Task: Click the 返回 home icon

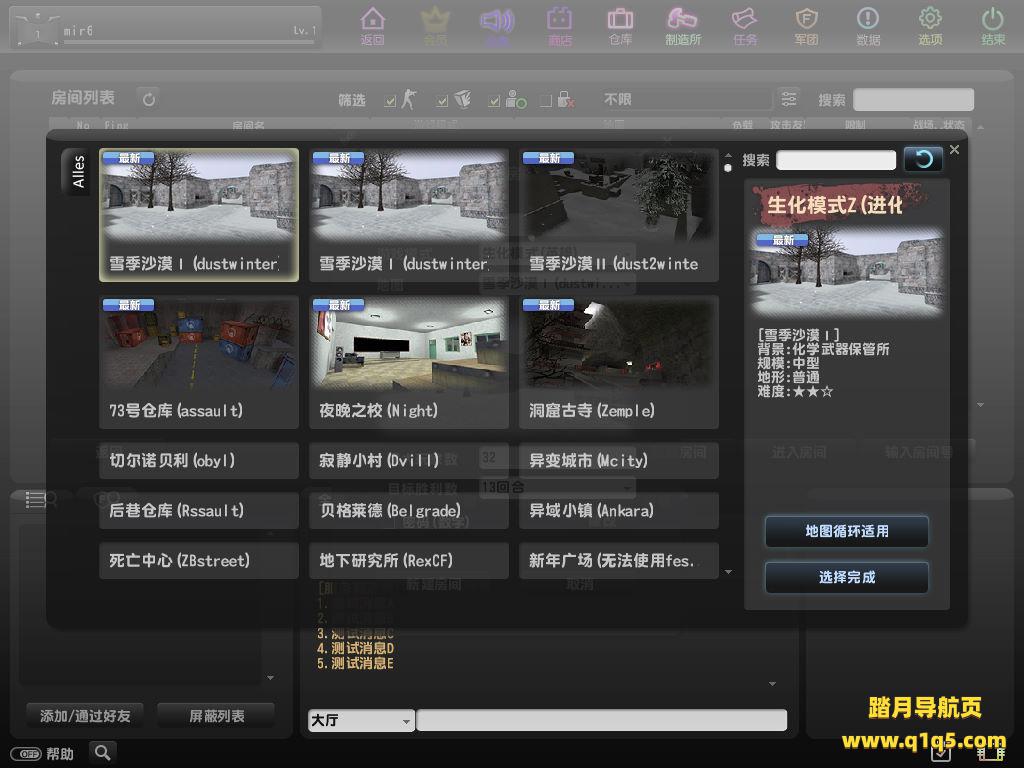Action: point(372,25)
